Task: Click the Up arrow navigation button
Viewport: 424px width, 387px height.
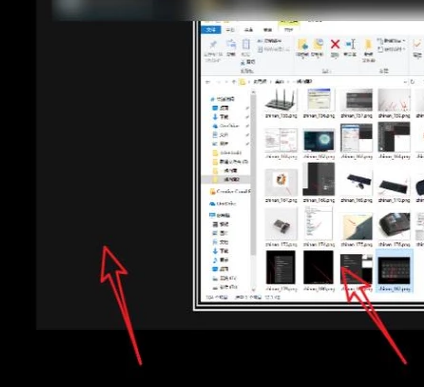Action: click(234, 82)
